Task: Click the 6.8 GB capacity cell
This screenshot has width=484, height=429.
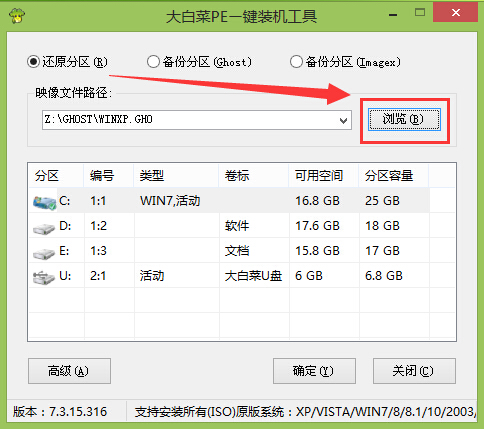Action: click(384, 276)
